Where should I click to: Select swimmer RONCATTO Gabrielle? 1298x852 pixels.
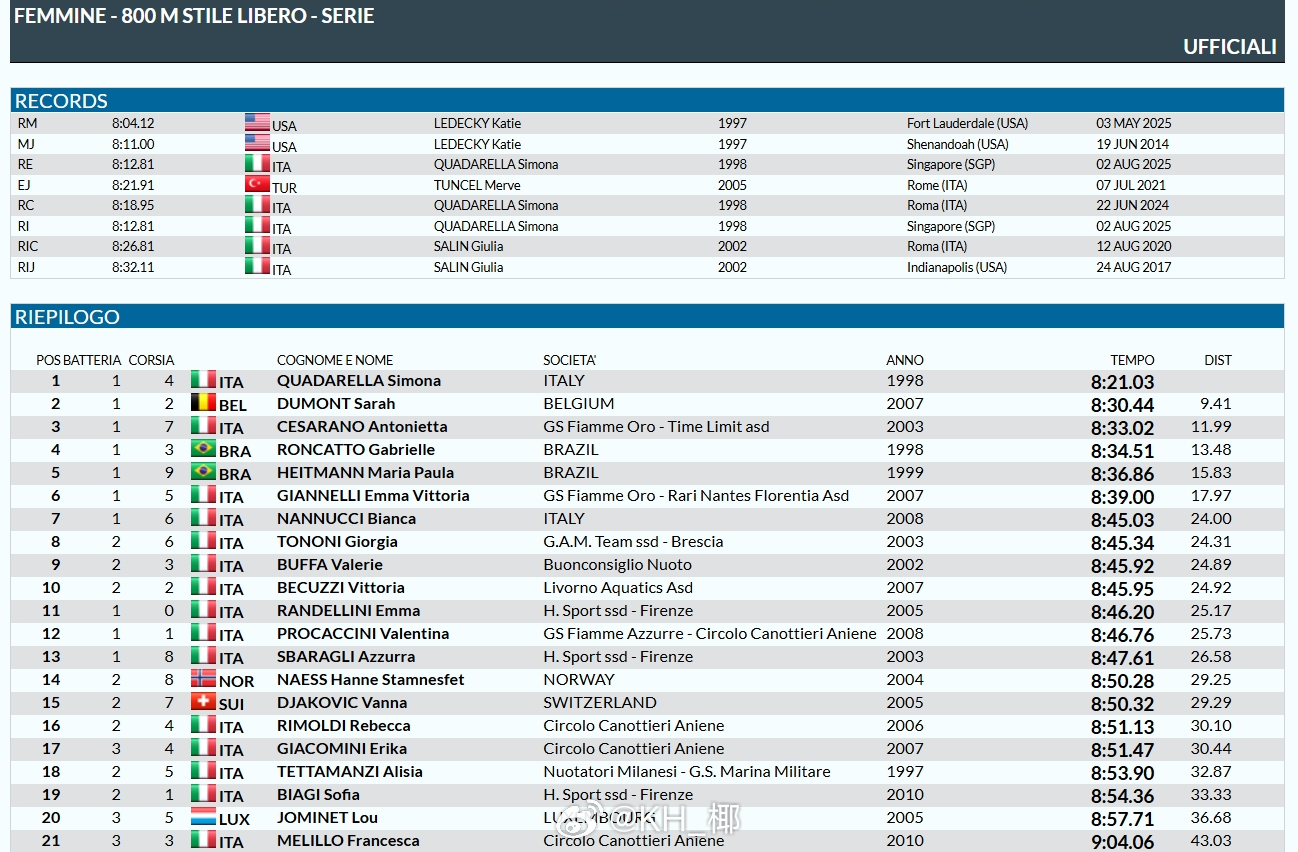pos(356,449)
